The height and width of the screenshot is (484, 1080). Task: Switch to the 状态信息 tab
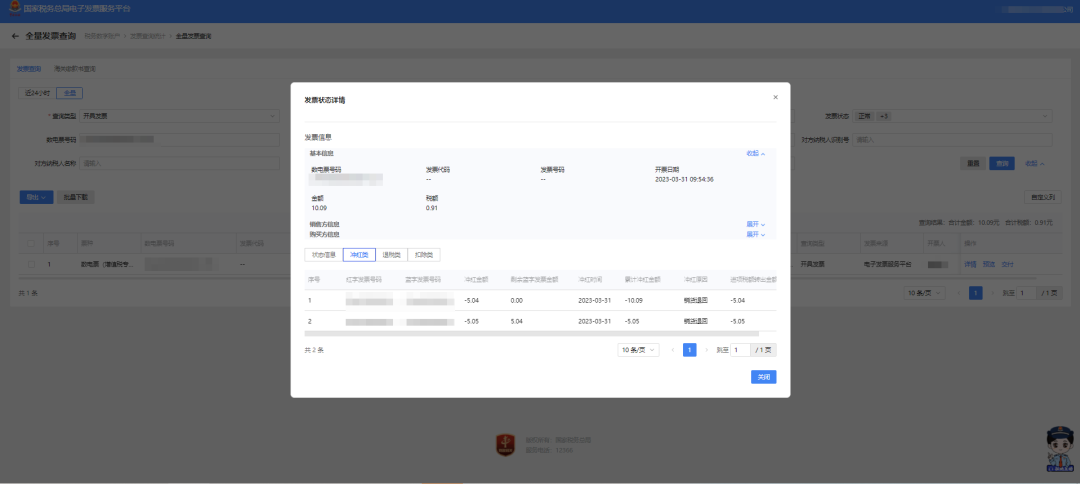(x=324, y=255)
